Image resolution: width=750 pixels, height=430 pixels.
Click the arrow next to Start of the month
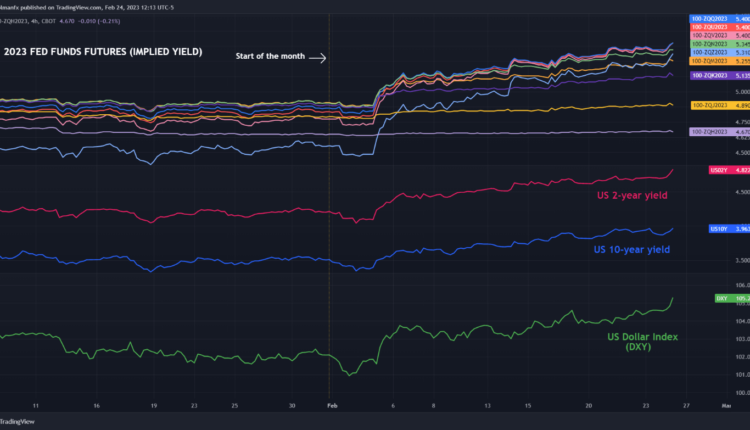[317, 58]
